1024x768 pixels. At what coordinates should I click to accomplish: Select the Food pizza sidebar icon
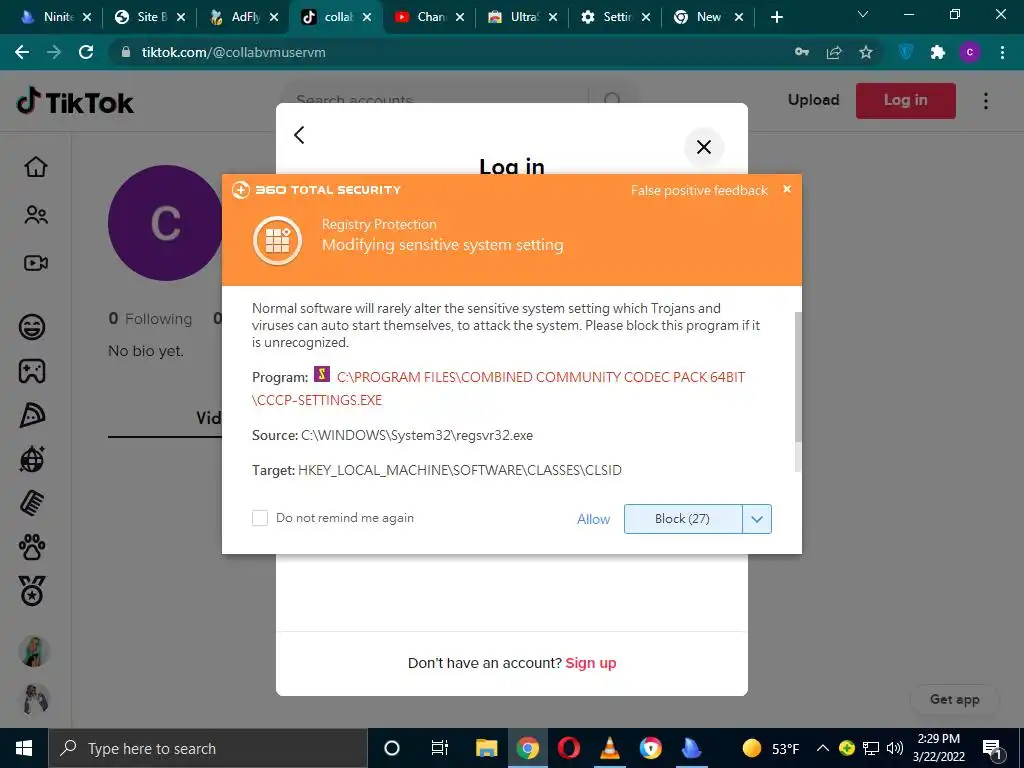32,415
